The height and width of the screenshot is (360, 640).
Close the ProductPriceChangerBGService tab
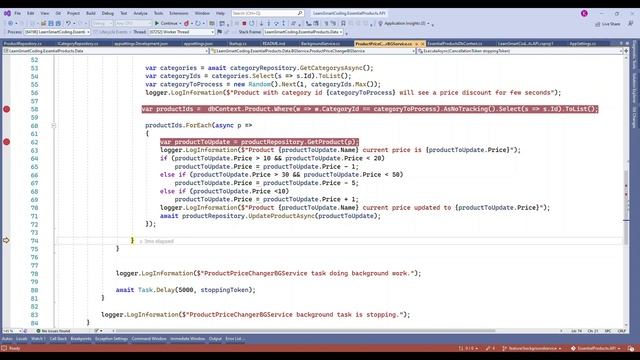click(x=422, y=43)
